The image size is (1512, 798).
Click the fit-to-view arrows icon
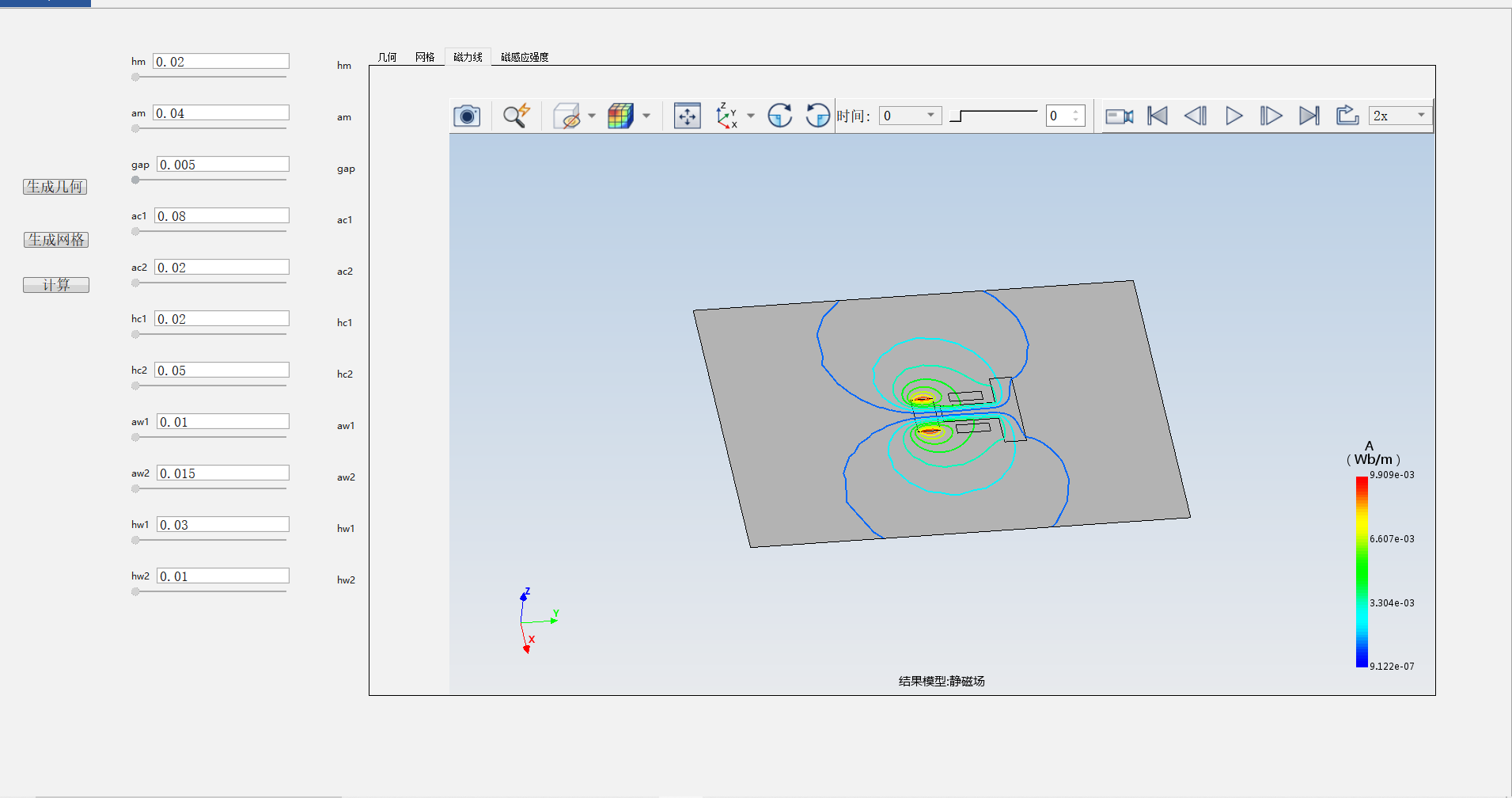click(687, 116)
